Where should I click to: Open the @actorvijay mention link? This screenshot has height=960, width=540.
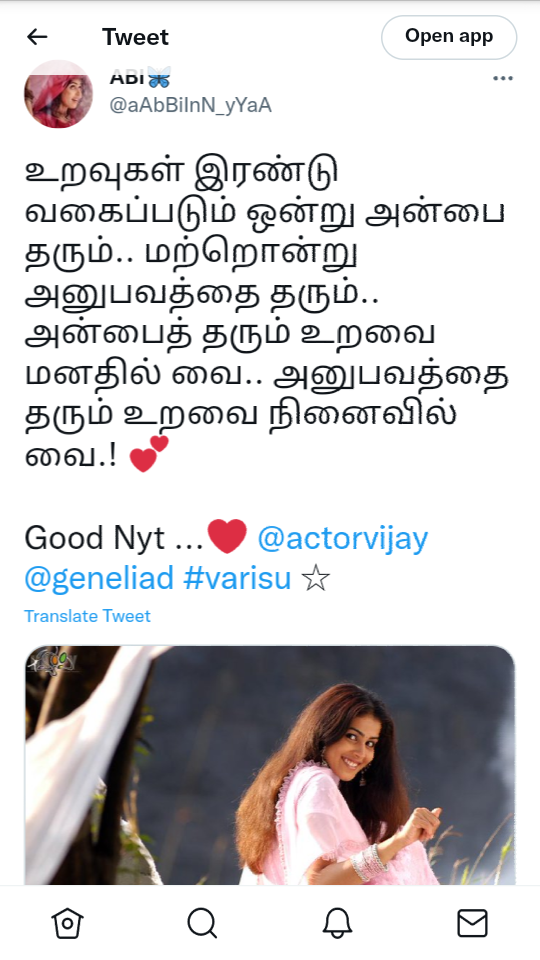coord(342,539)
